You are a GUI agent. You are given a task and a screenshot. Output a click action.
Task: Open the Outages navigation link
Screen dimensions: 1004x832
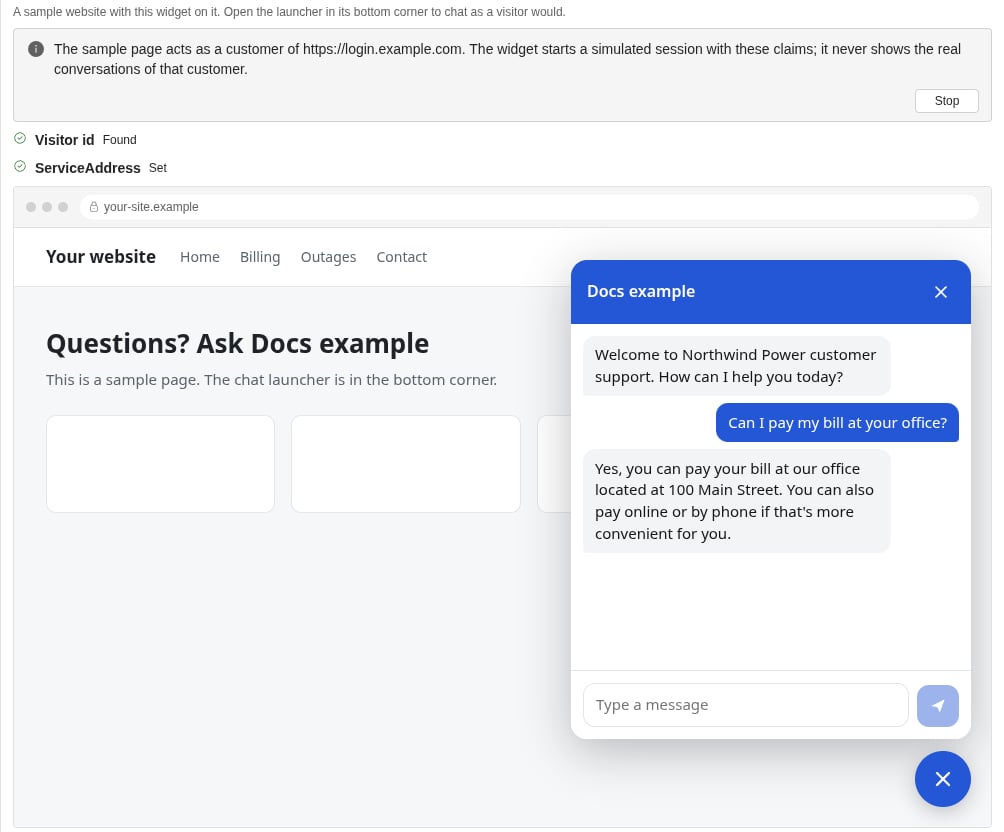328,257
